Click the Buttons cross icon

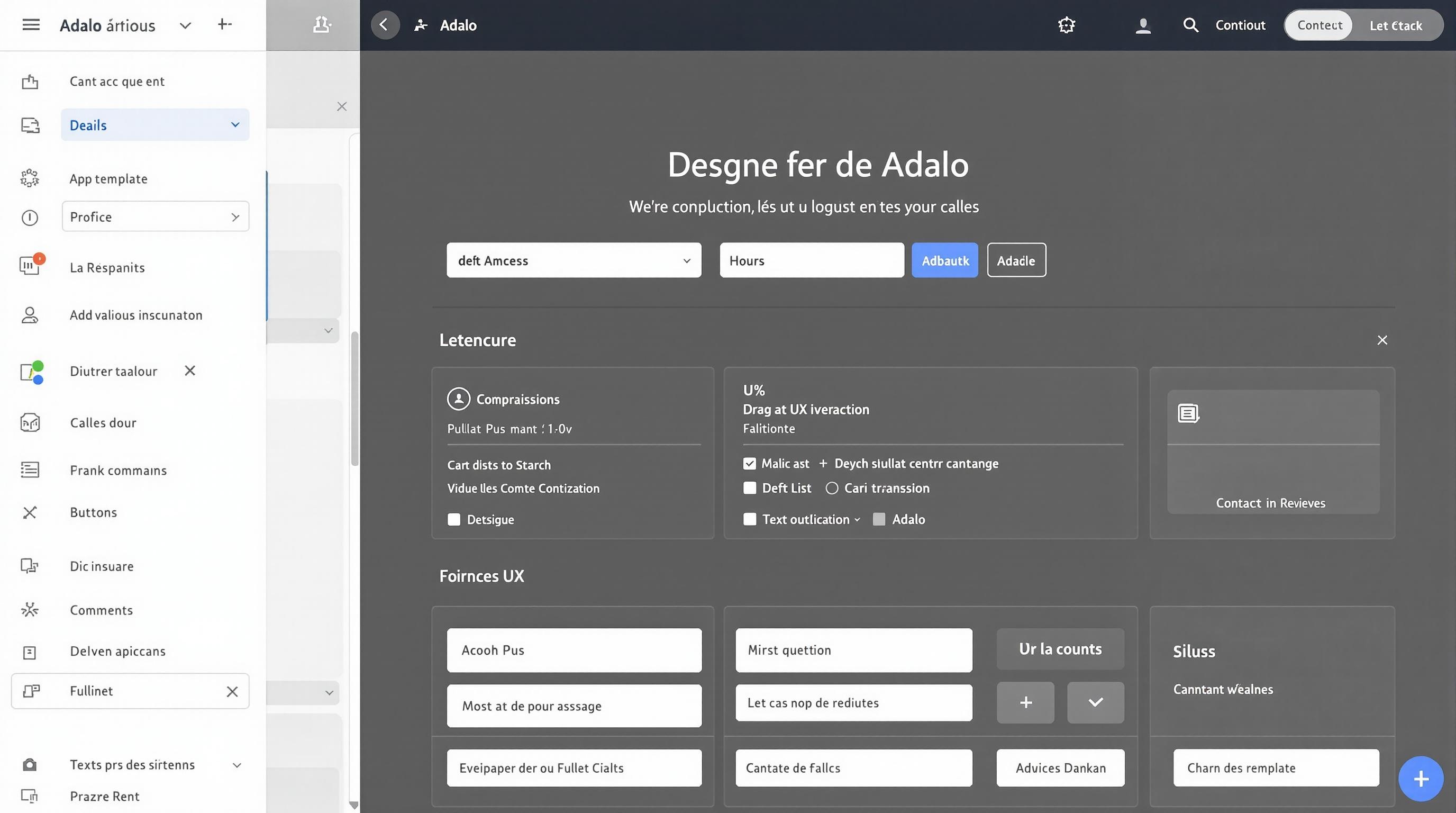(30, 512)
